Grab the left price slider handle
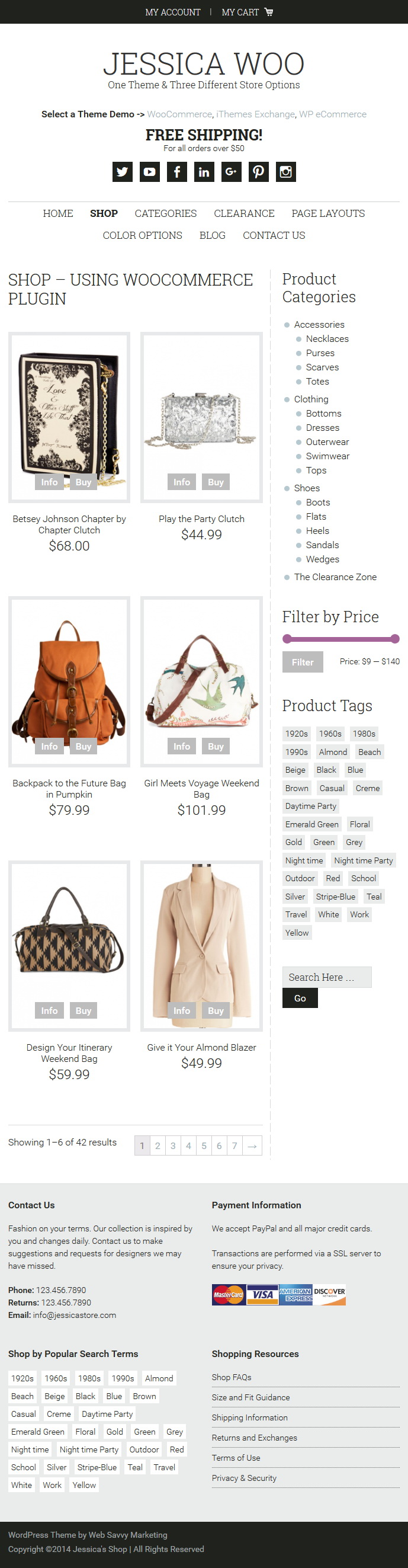Screen dimensions: 408x1568 (287, 639)
